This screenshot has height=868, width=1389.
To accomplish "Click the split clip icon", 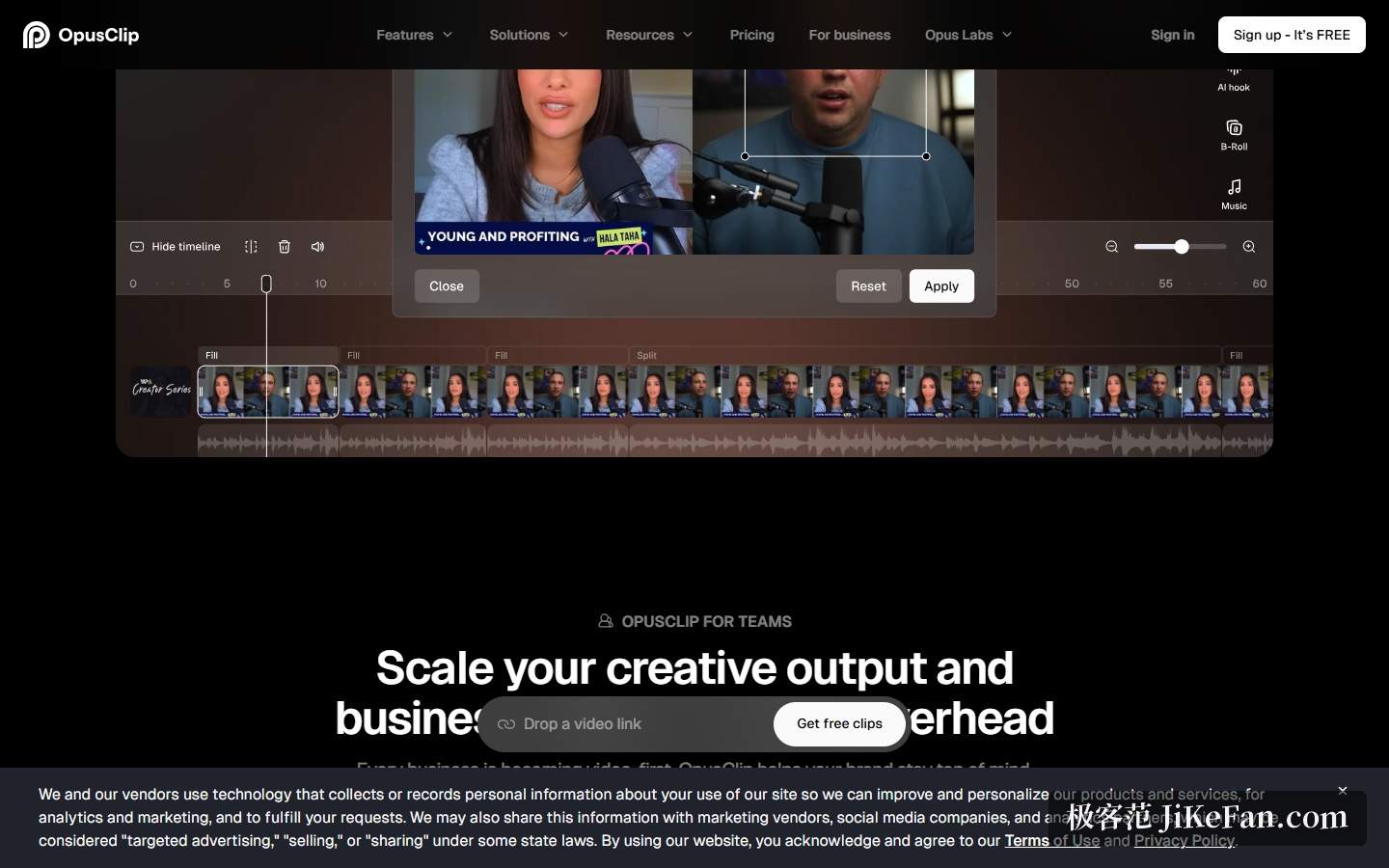I will (x=251, y=247).
